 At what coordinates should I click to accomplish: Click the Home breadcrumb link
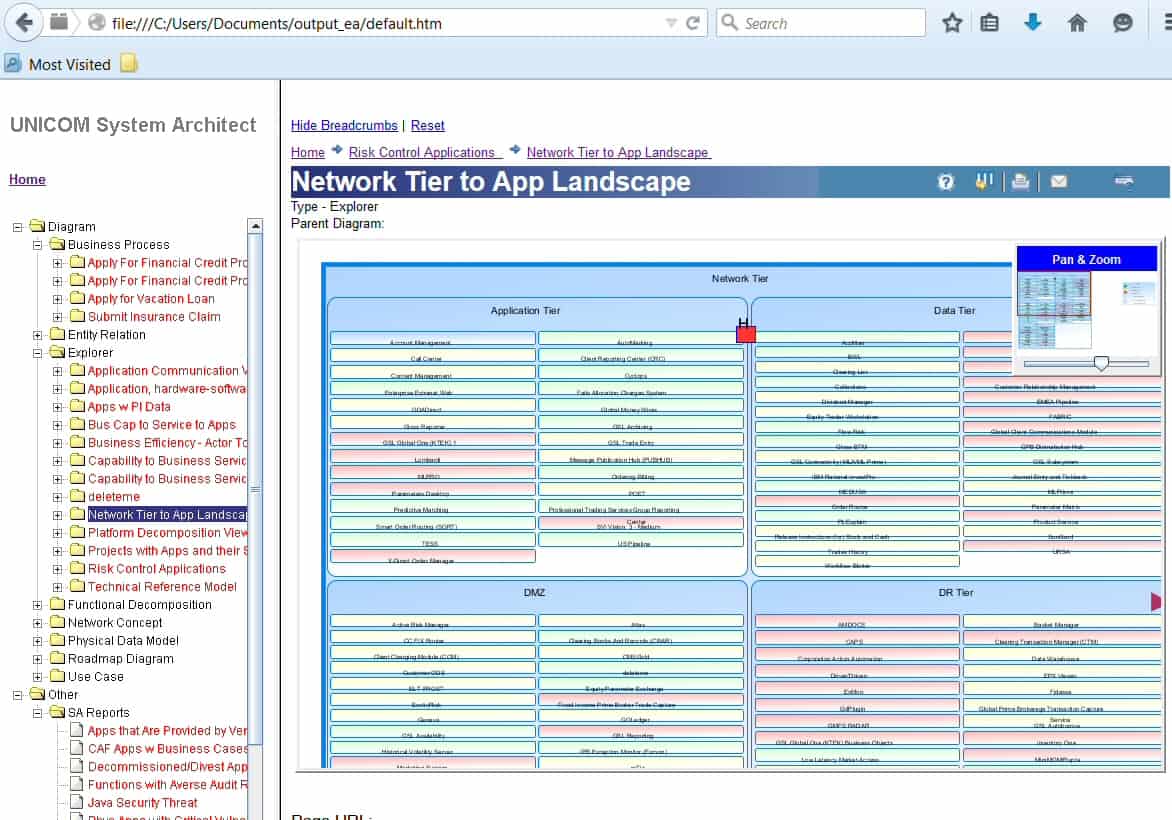click(x=307, y=152)
